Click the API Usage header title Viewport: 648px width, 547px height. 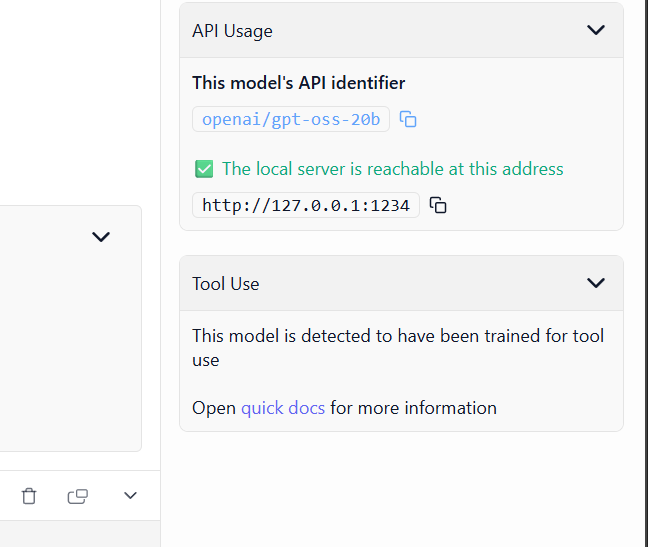pyautogui.click(x=232, y=31)
